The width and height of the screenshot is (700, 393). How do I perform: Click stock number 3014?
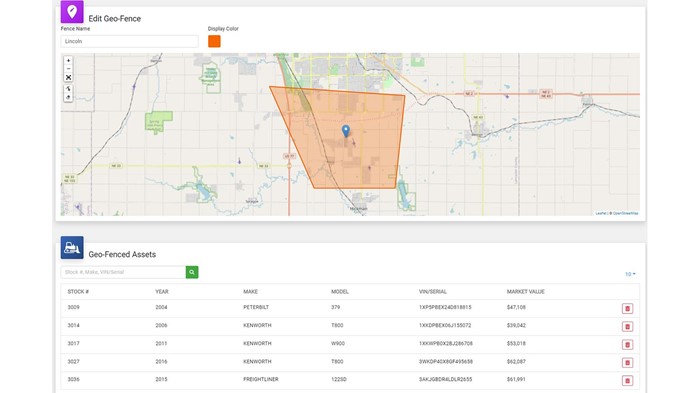[73, 325]
